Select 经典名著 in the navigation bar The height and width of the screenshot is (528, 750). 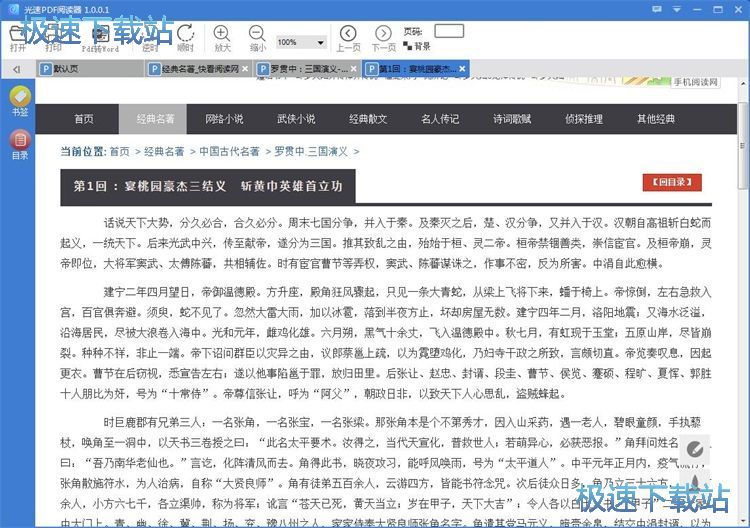point(155,119)
